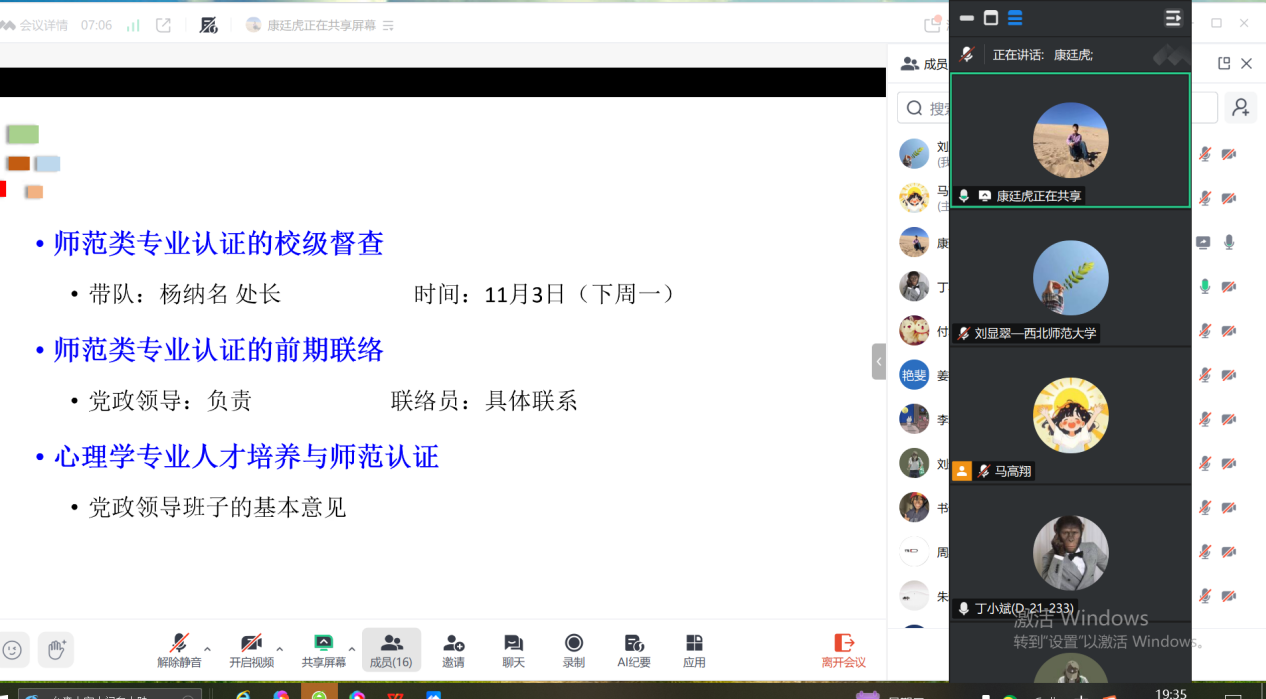Click the add member icon beside search

coord(1241,108)
